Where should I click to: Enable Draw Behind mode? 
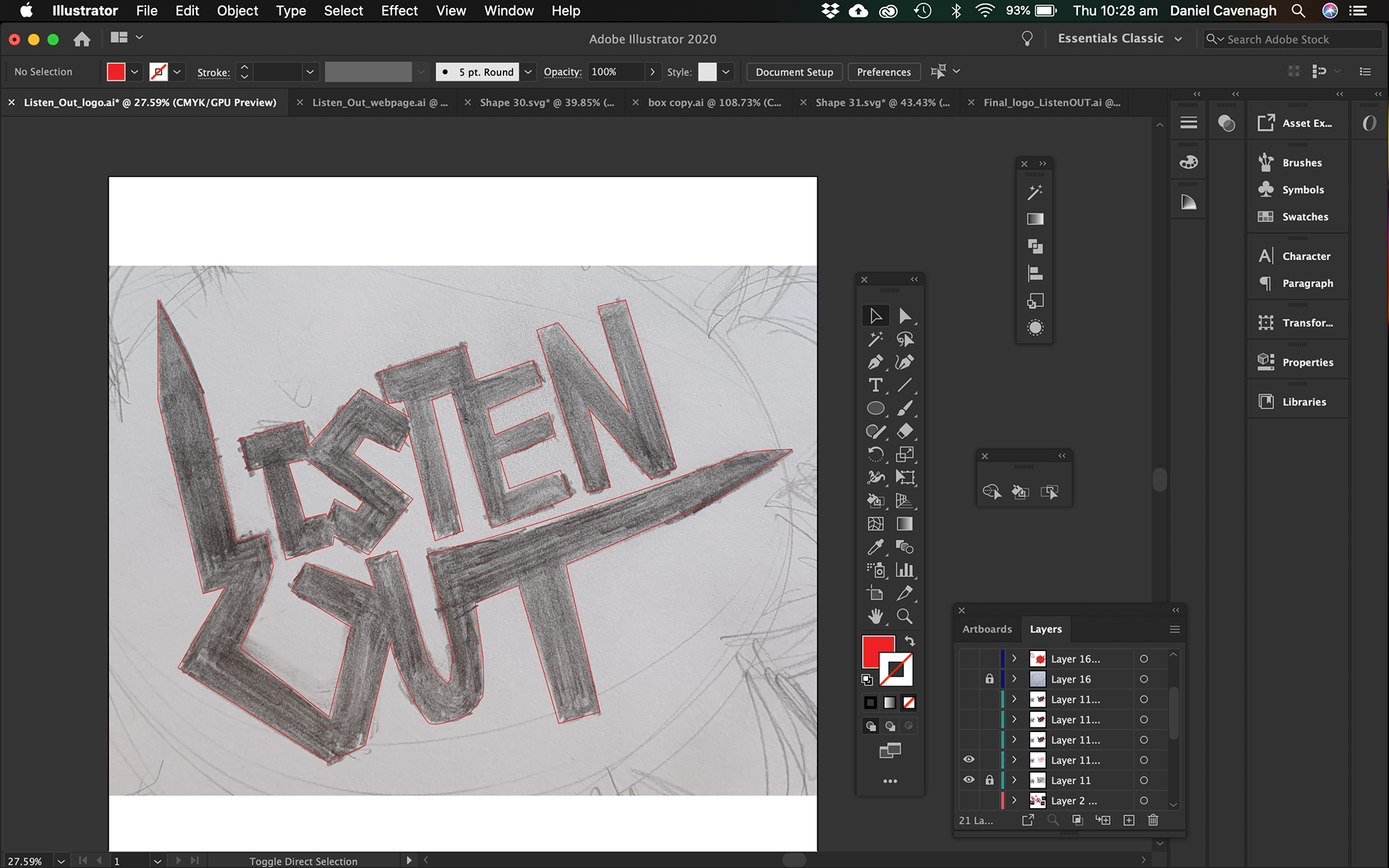[891, 726]
